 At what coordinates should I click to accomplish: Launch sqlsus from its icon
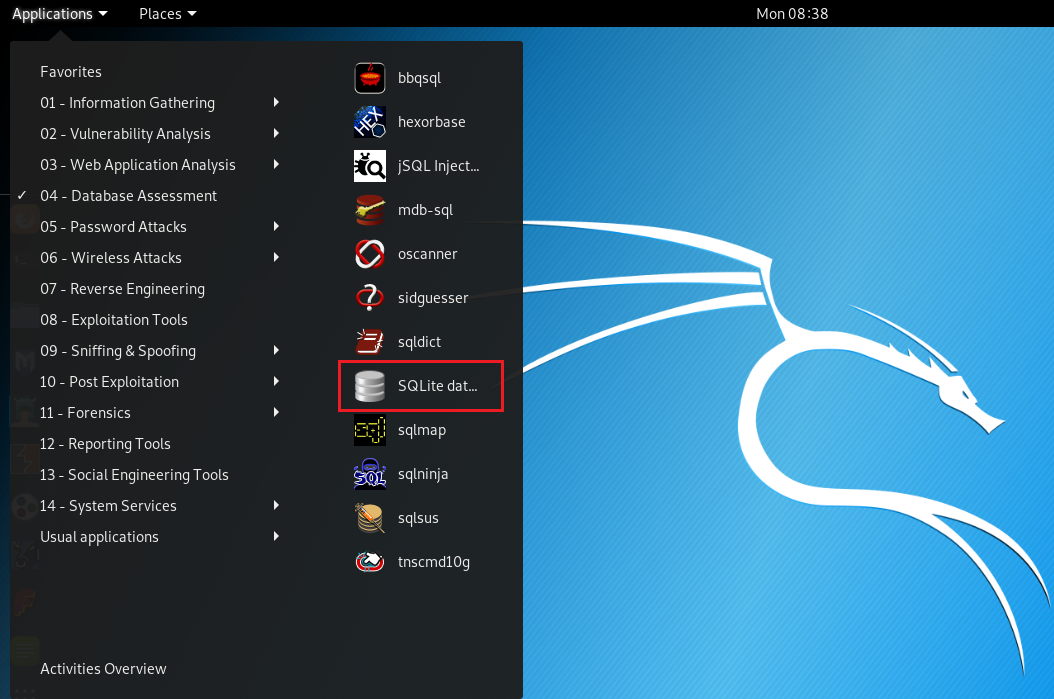click(x=370, y=518)
